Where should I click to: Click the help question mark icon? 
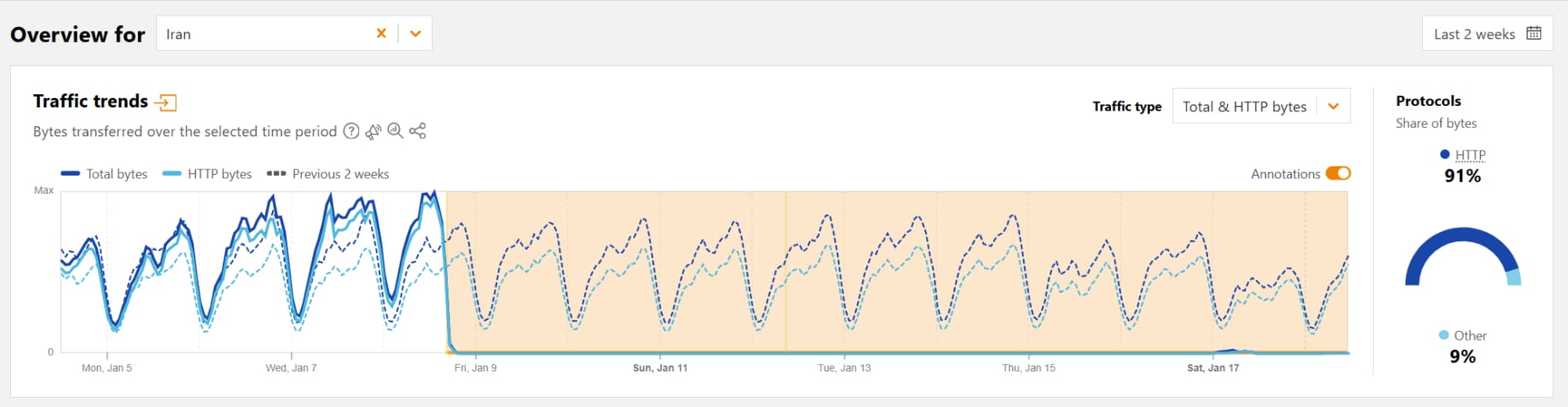[351, 132]
